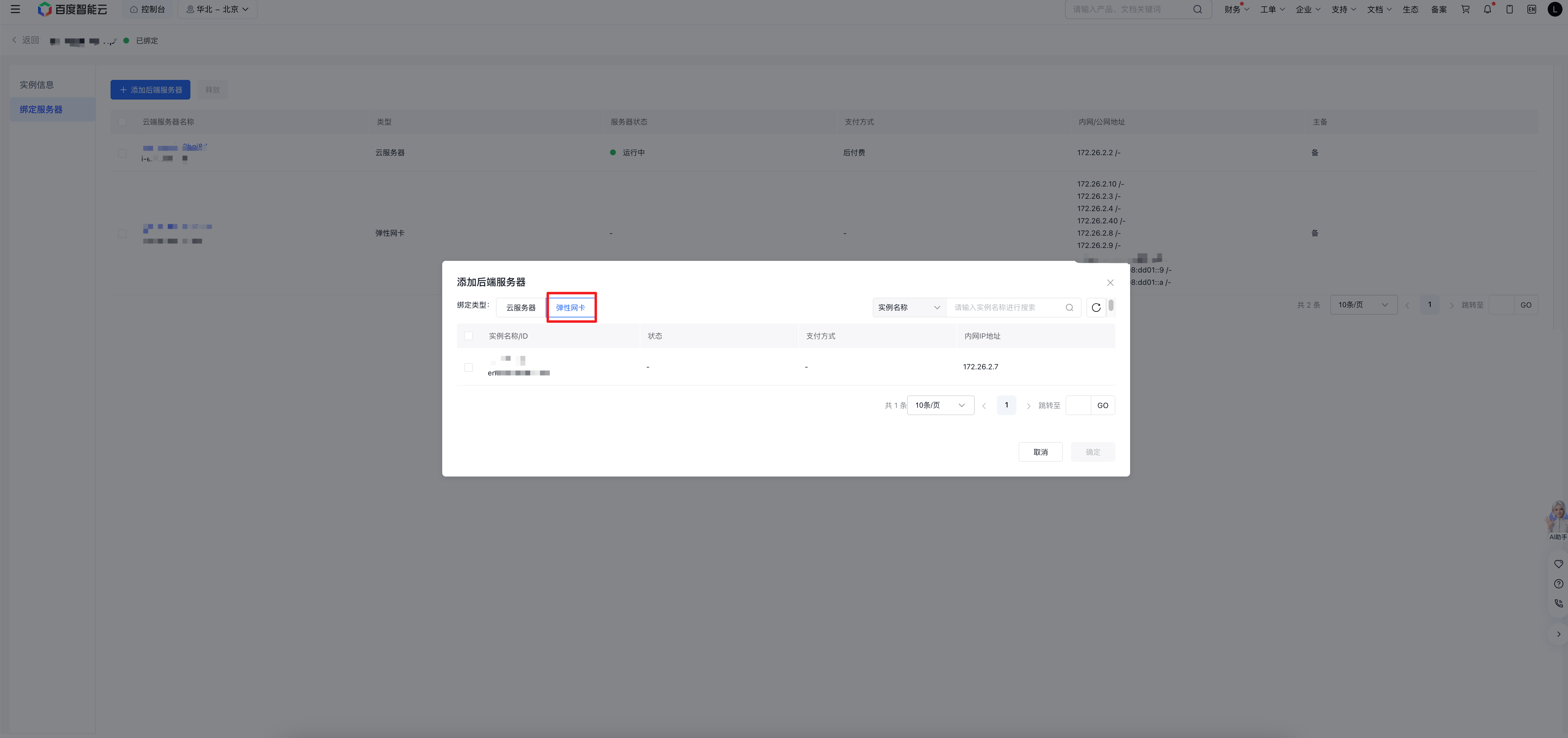The image size is (1568, 738).
Task: Select the 弹性网卡 binding type tab
Action: (570, 308)
